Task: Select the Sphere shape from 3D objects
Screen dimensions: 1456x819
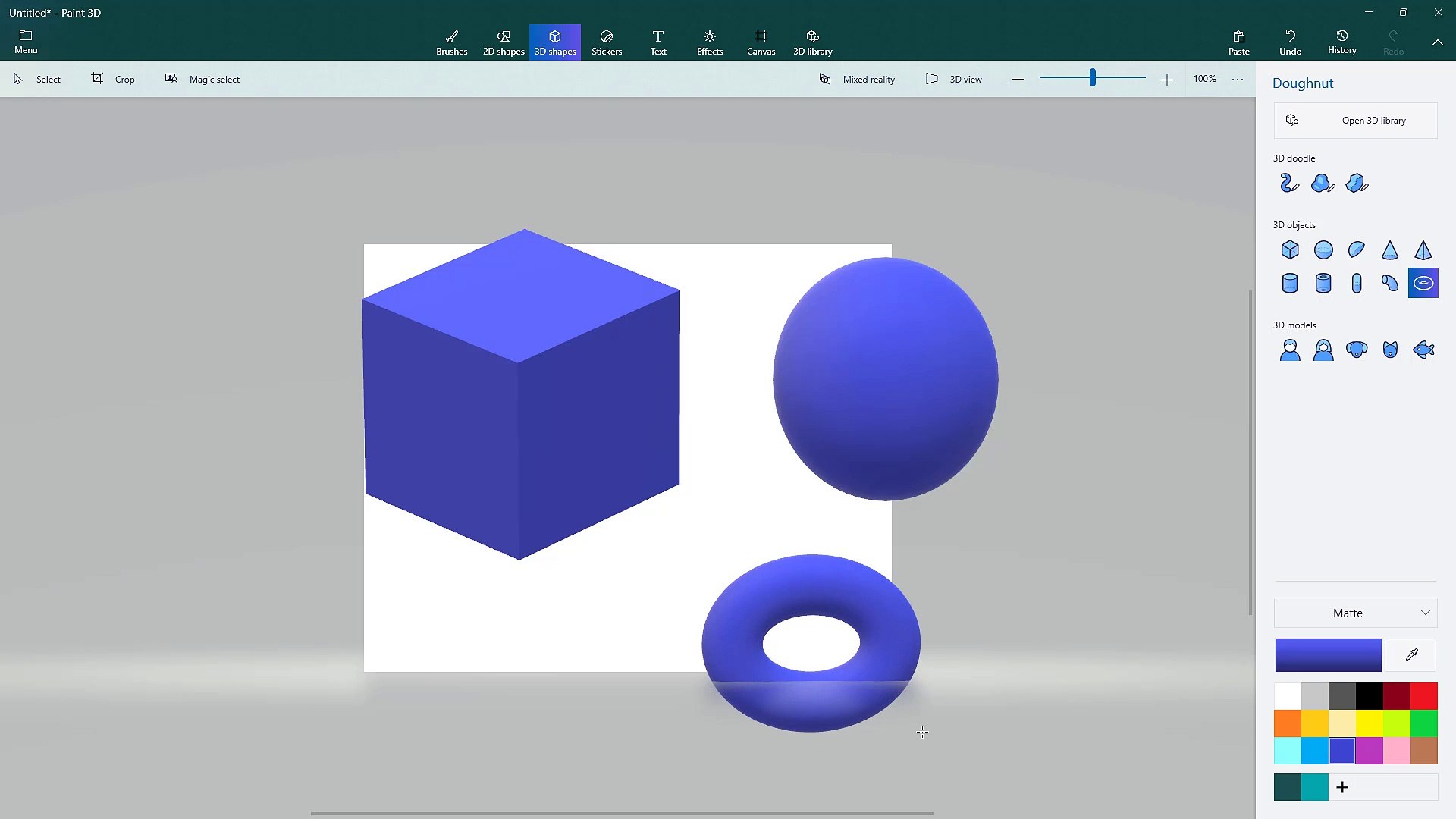Action: [1323, 250]
